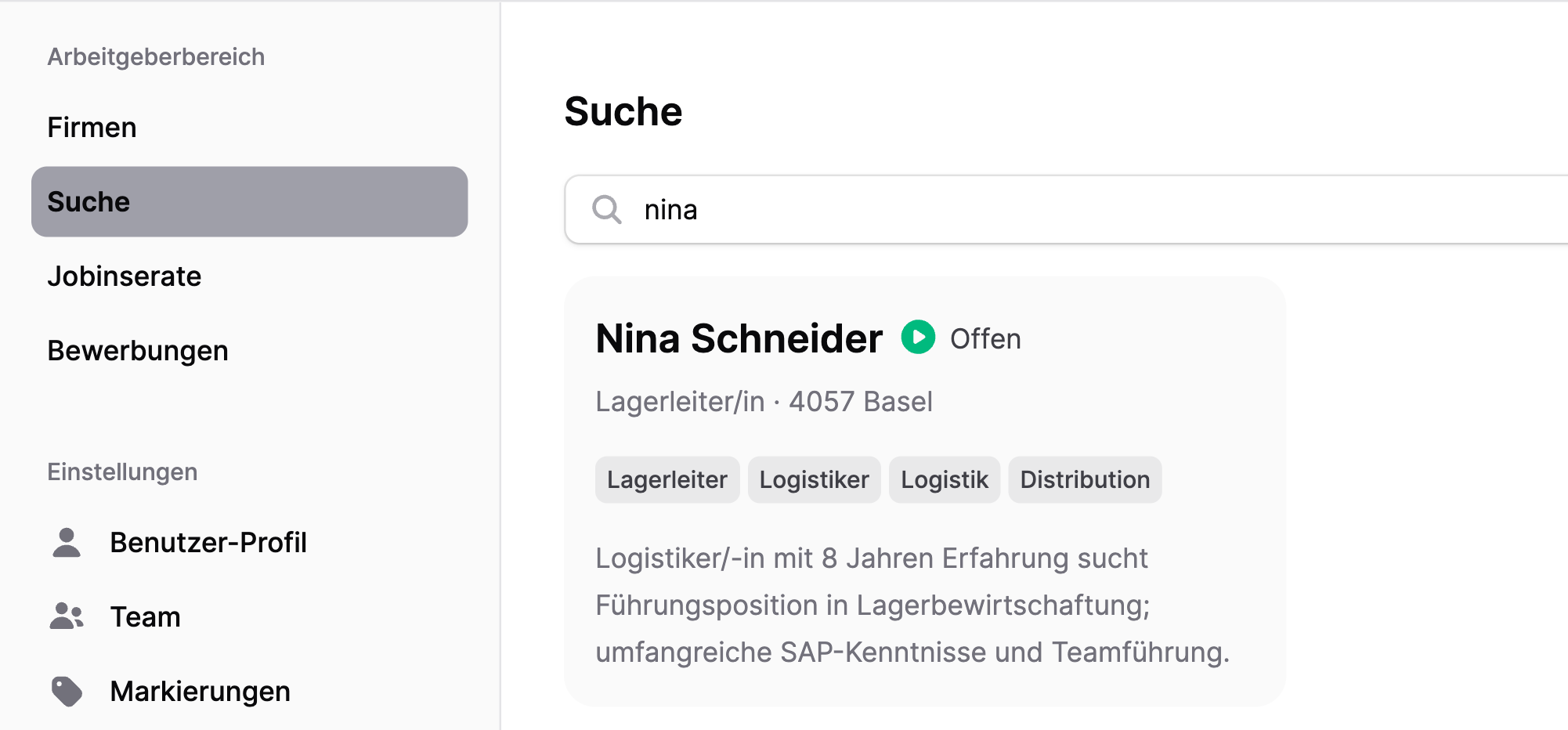Click the Einstellungen section header
The width and height of the screenshot is (1568, 730).
coord(123,471)
